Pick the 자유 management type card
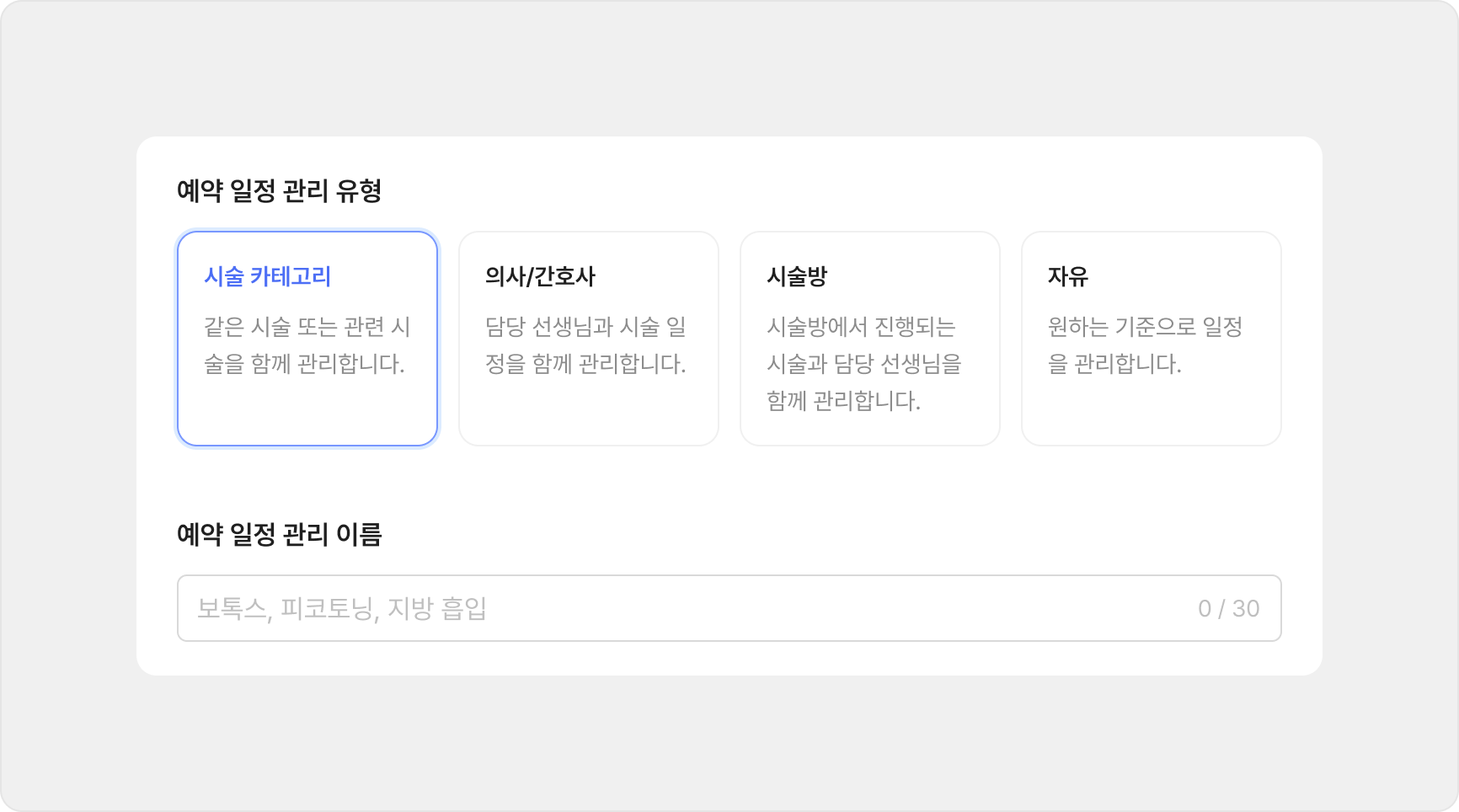Image resolution: width=1459 pixels, height=812 pixels. coord(1151,339)
